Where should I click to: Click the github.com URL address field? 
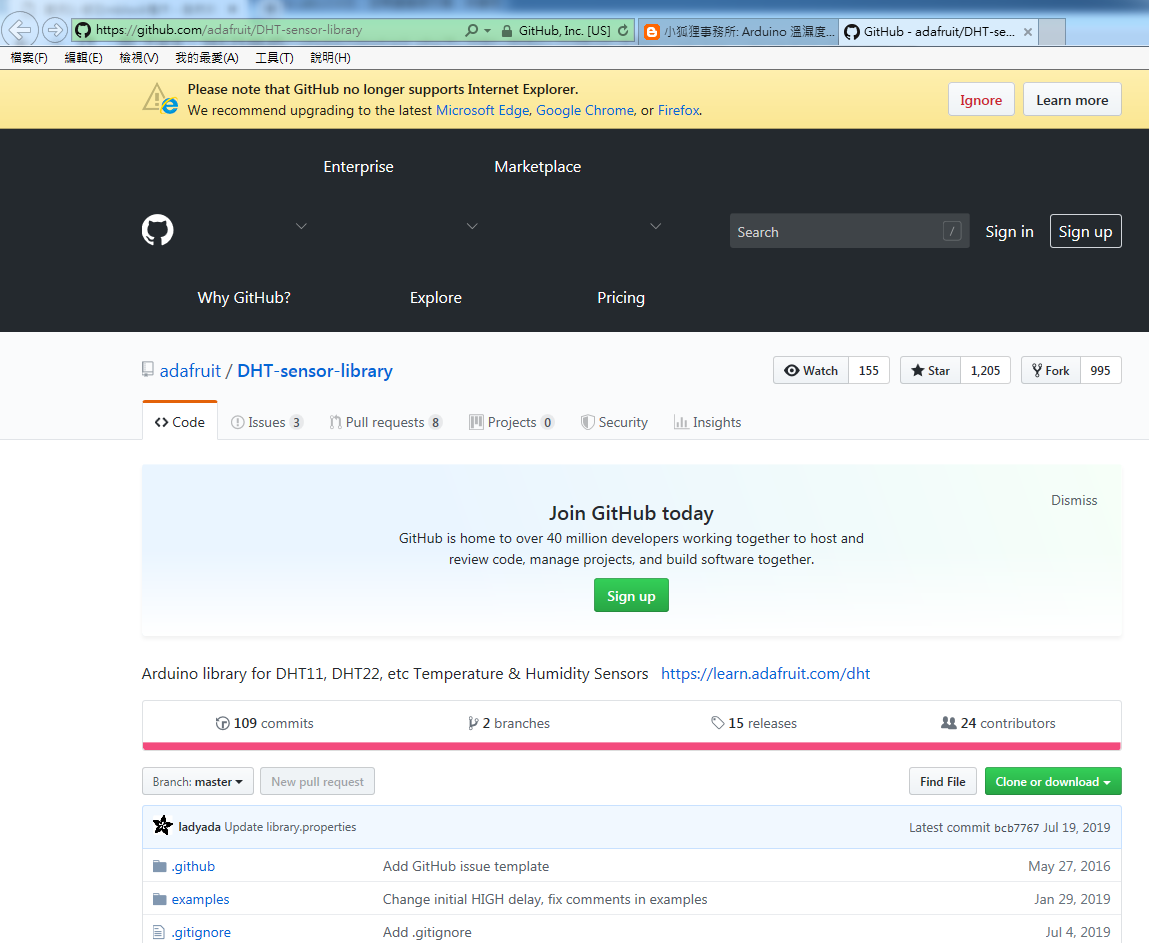(x=268, y=30)
